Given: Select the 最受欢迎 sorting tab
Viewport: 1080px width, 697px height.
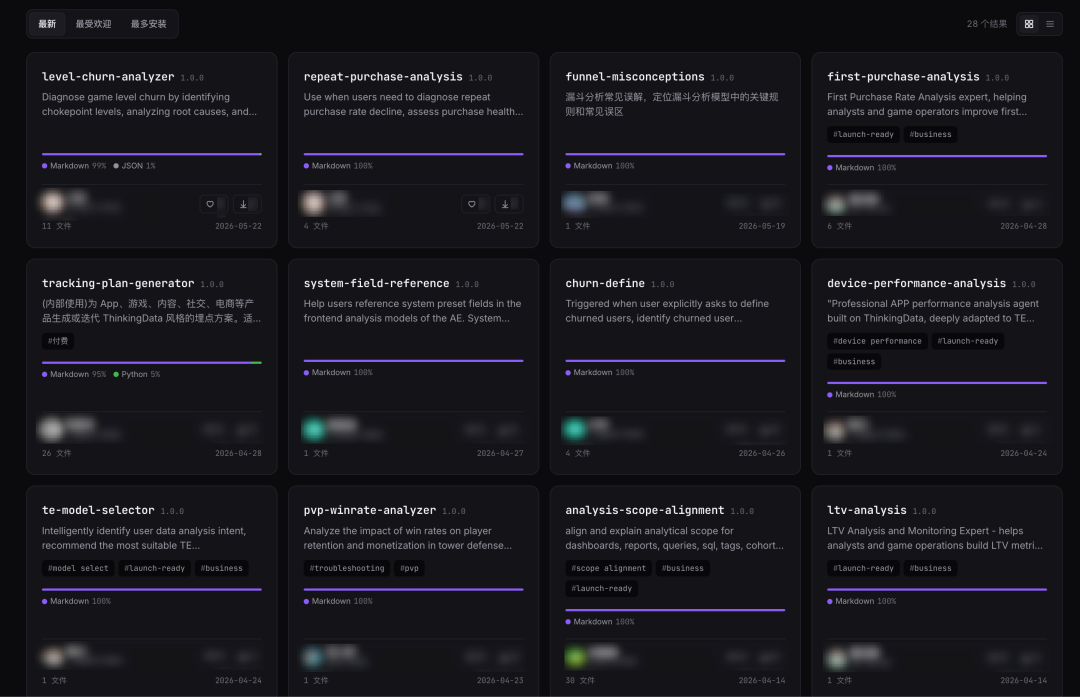Looking at the screenshot, I should pos(94,24).
